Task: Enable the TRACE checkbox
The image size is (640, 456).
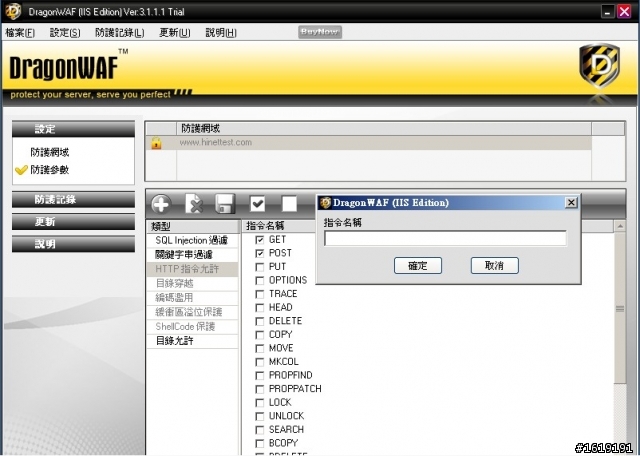Action: click(260, 294)
